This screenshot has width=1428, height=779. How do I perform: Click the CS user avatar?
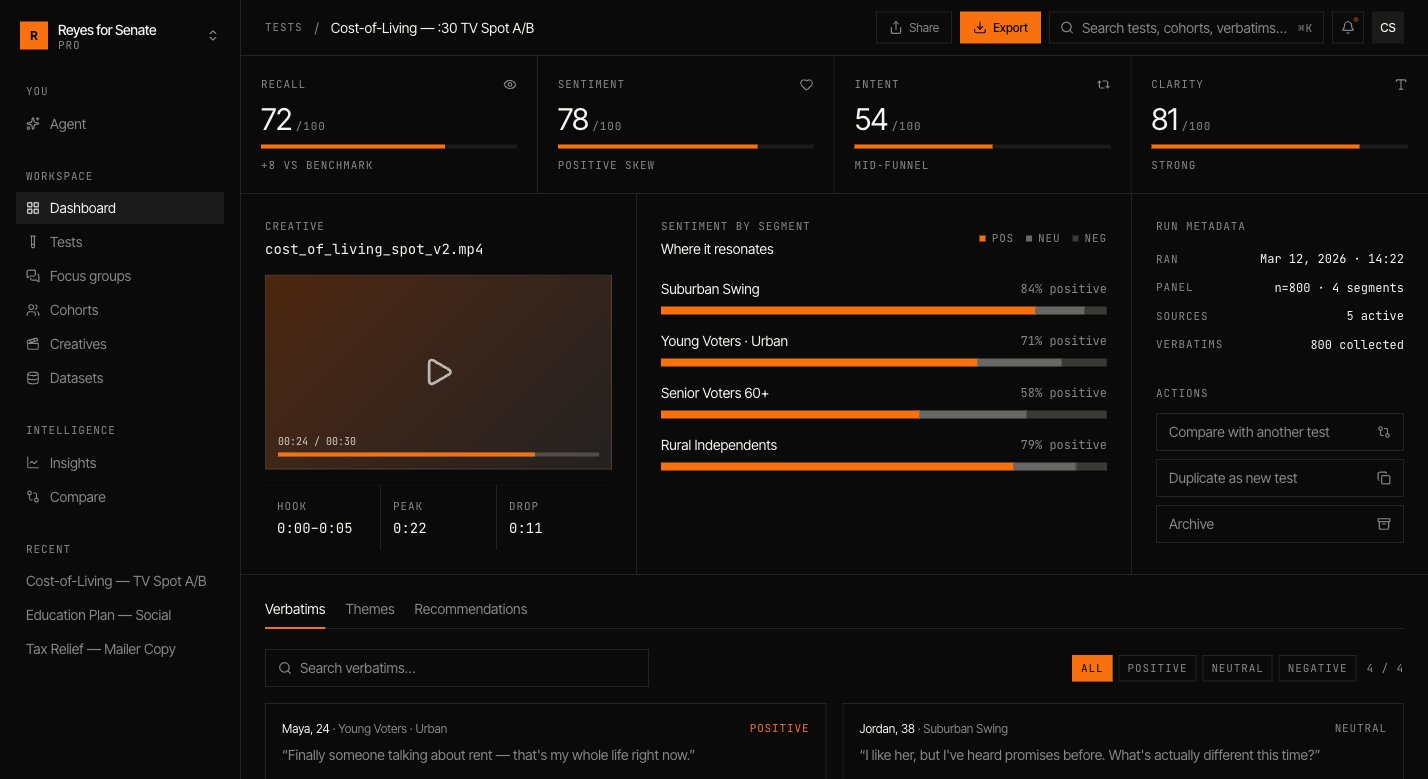click(1388, 28)
